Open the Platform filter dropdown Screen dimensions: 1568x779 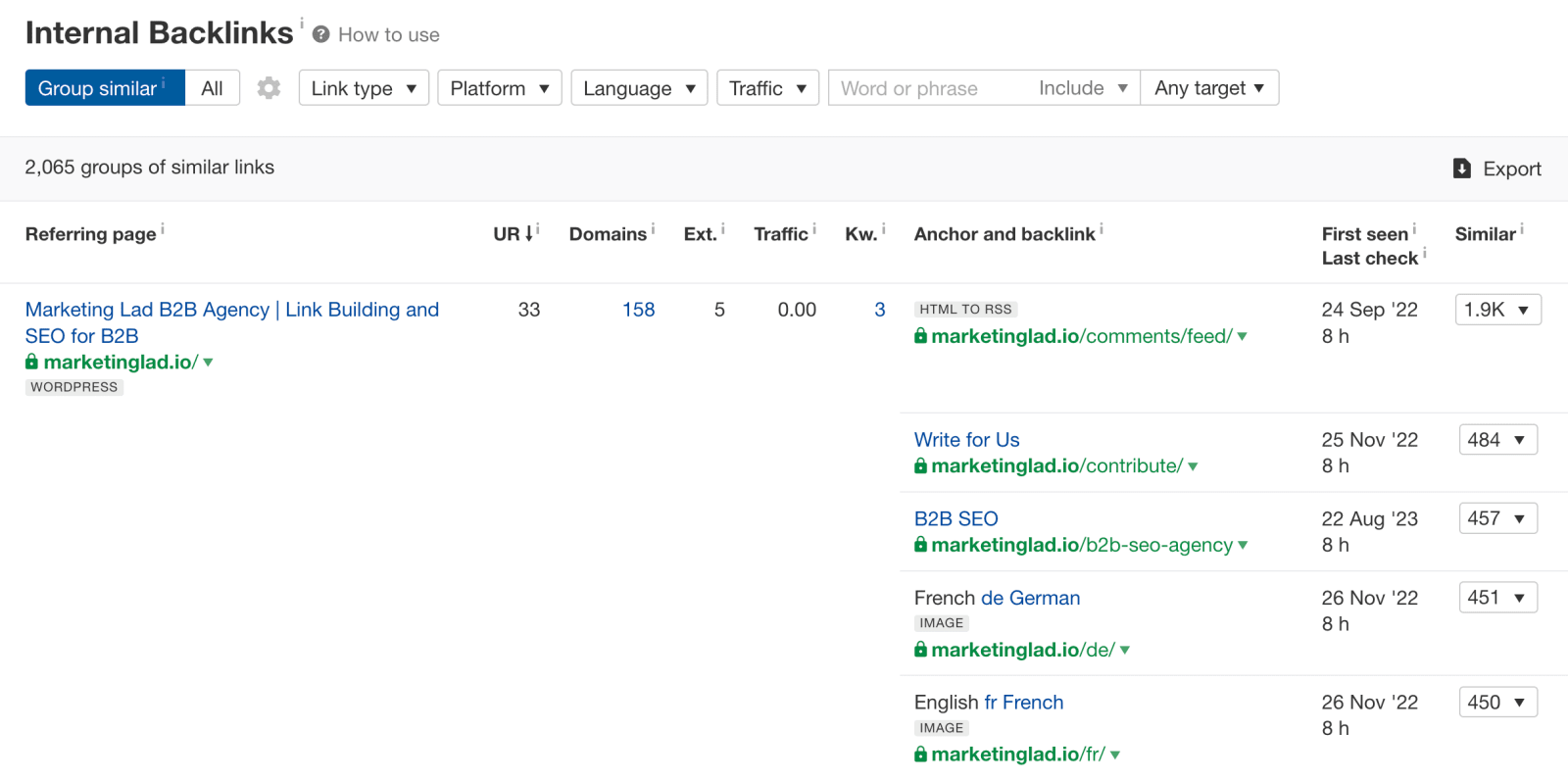(x=500, y=88)
